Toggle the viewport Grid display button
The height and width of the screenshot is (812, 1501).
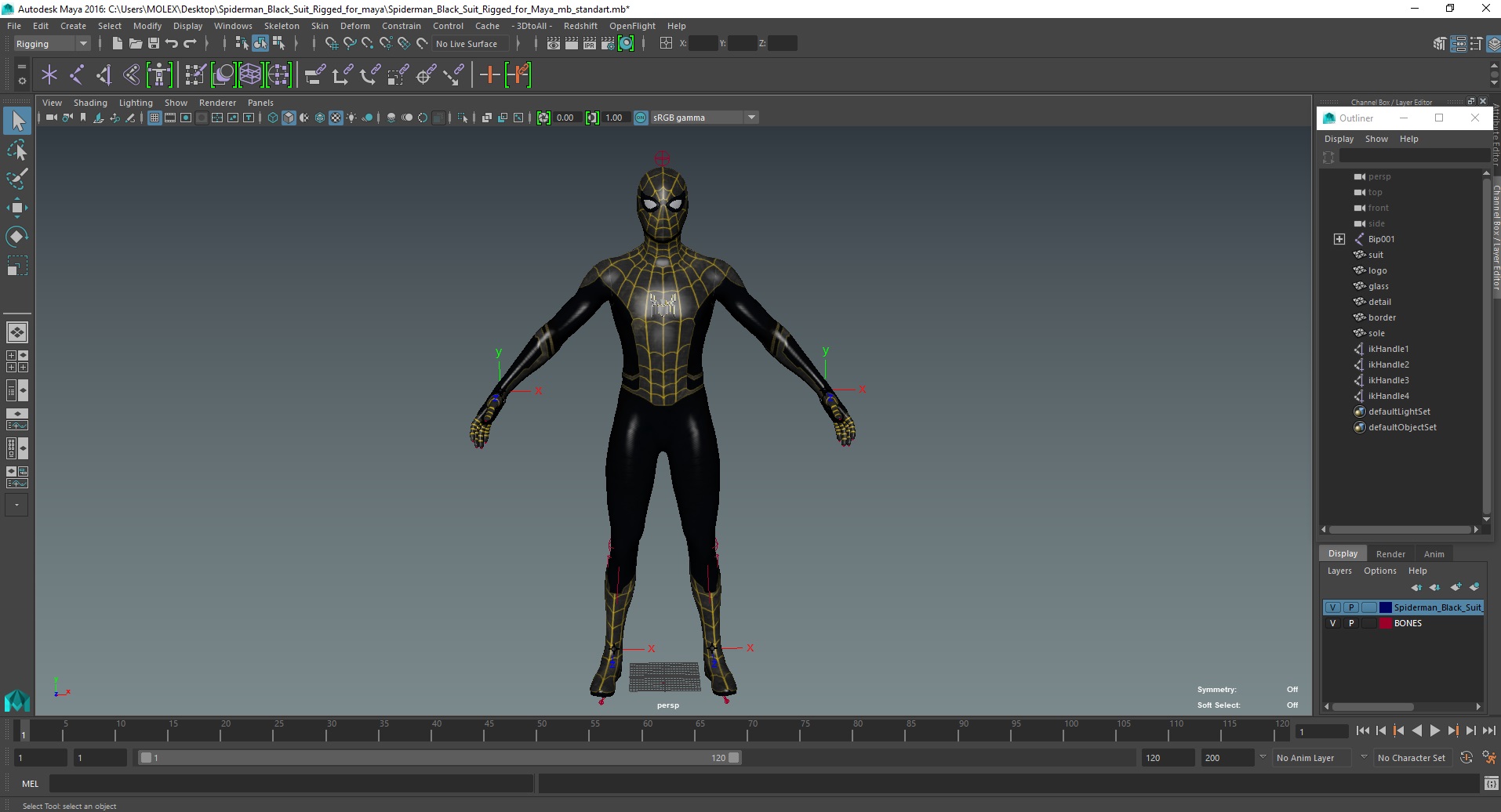pos(154,118)
